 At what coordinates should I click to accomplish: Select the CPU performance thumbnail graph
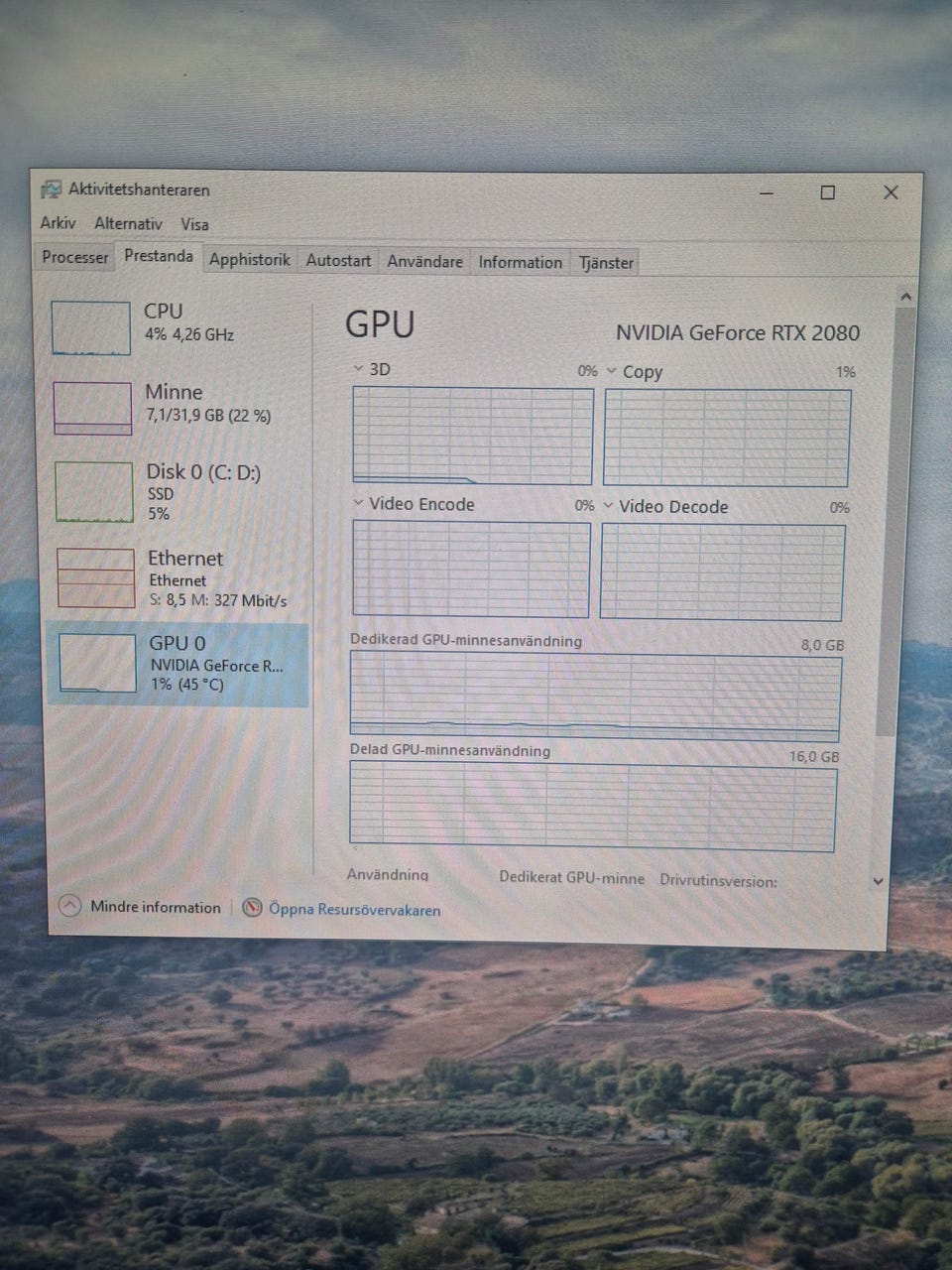[x=90, y=328]
